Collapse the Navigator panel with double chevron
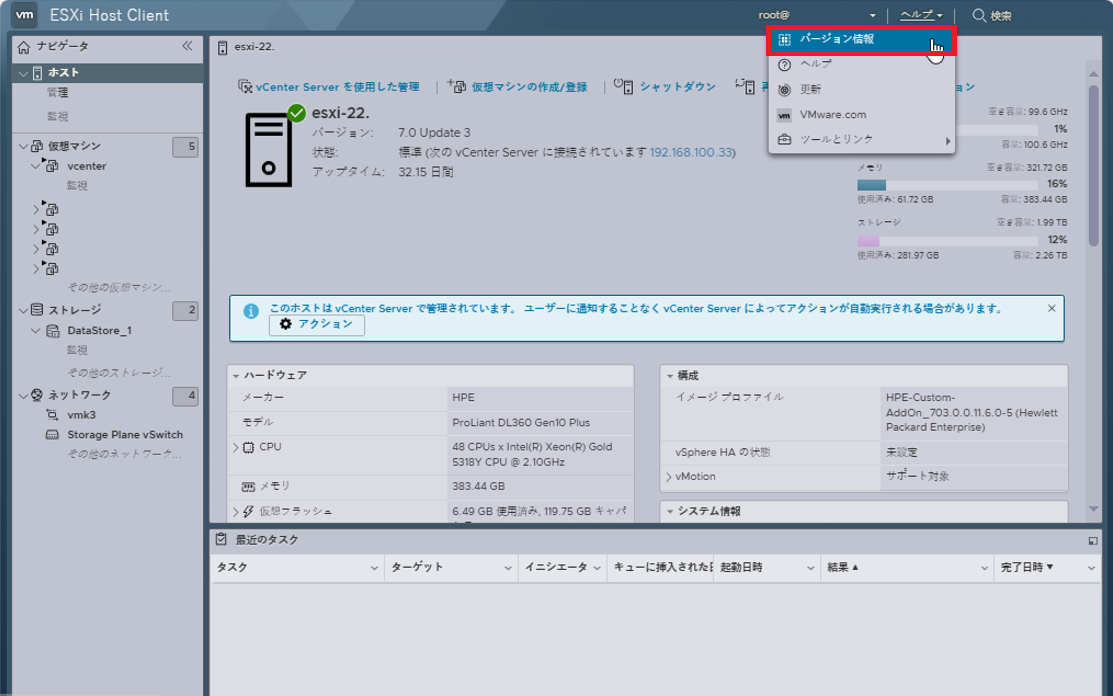 pos(187,46)
